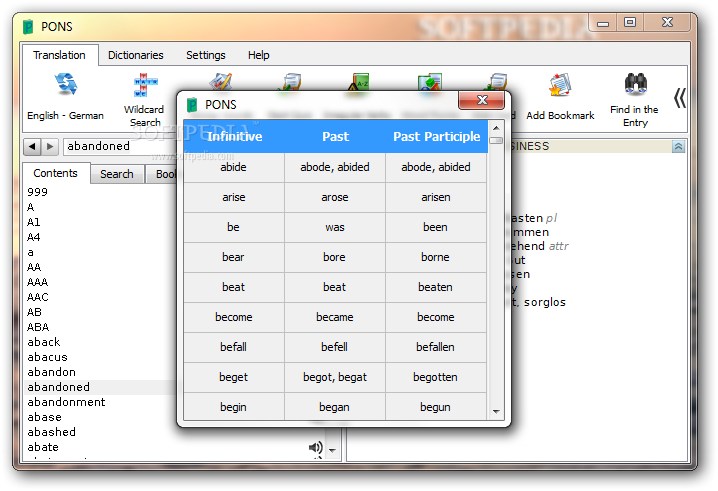The width and height of the screenshot is (718, 491).
Task: Select the past cell 'became'
Action: [335, 317]
